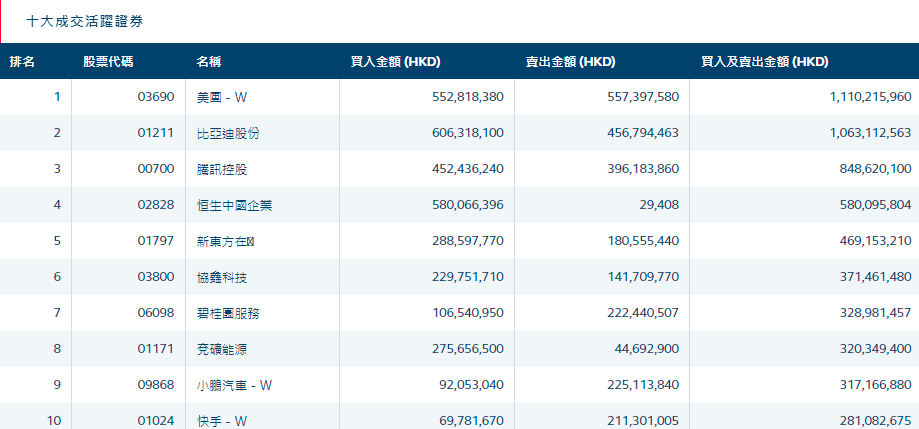Click total amount 328,981,457
Image resolution: width=919 pixels, height=429 pixels.
pos(876,313)
